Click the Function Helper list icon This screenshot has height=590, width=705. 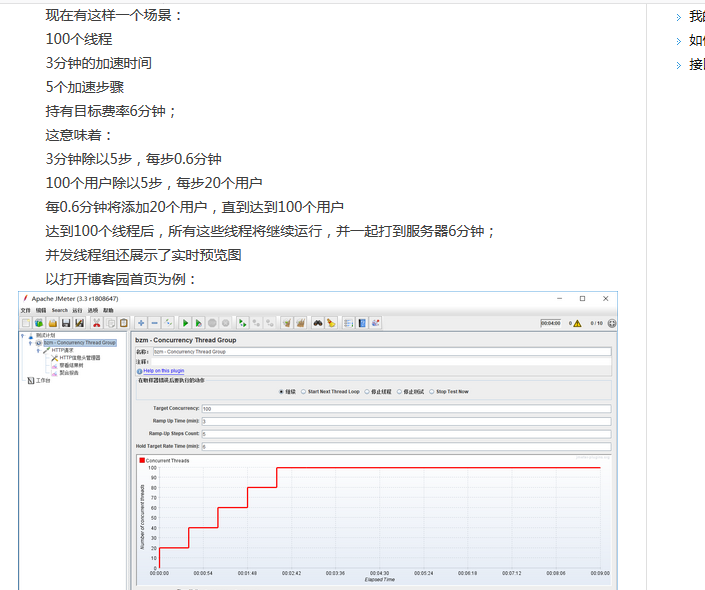tap(348, 323)
